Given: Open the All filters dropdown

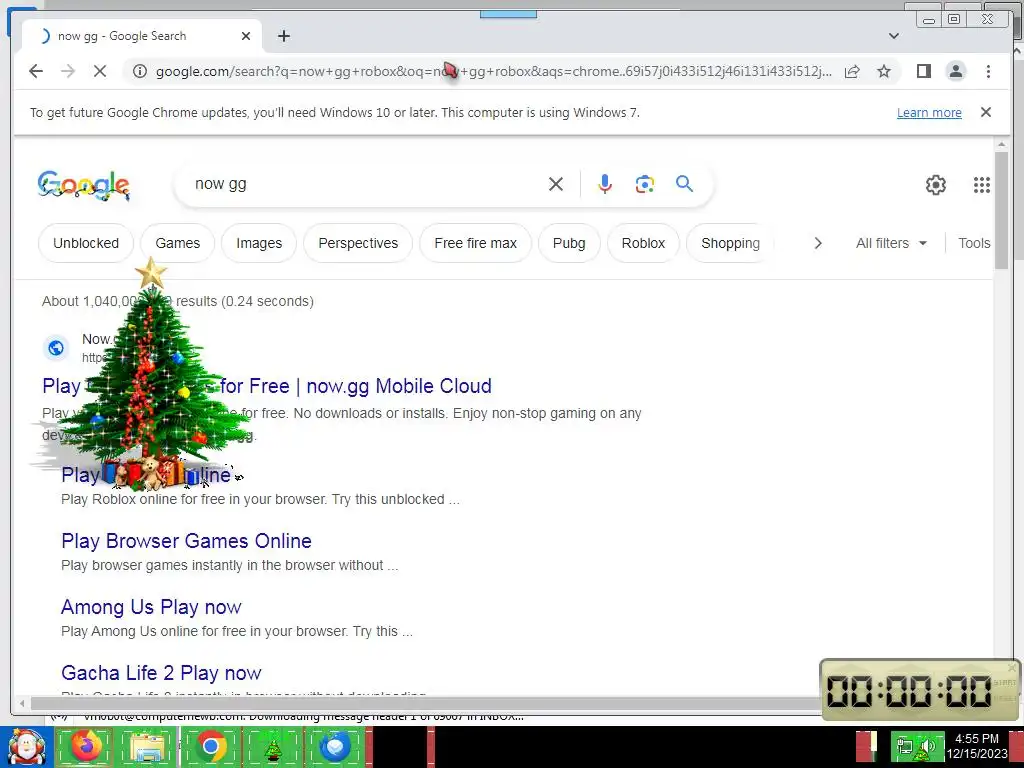Looking at the screenshot, I should 891,243.
